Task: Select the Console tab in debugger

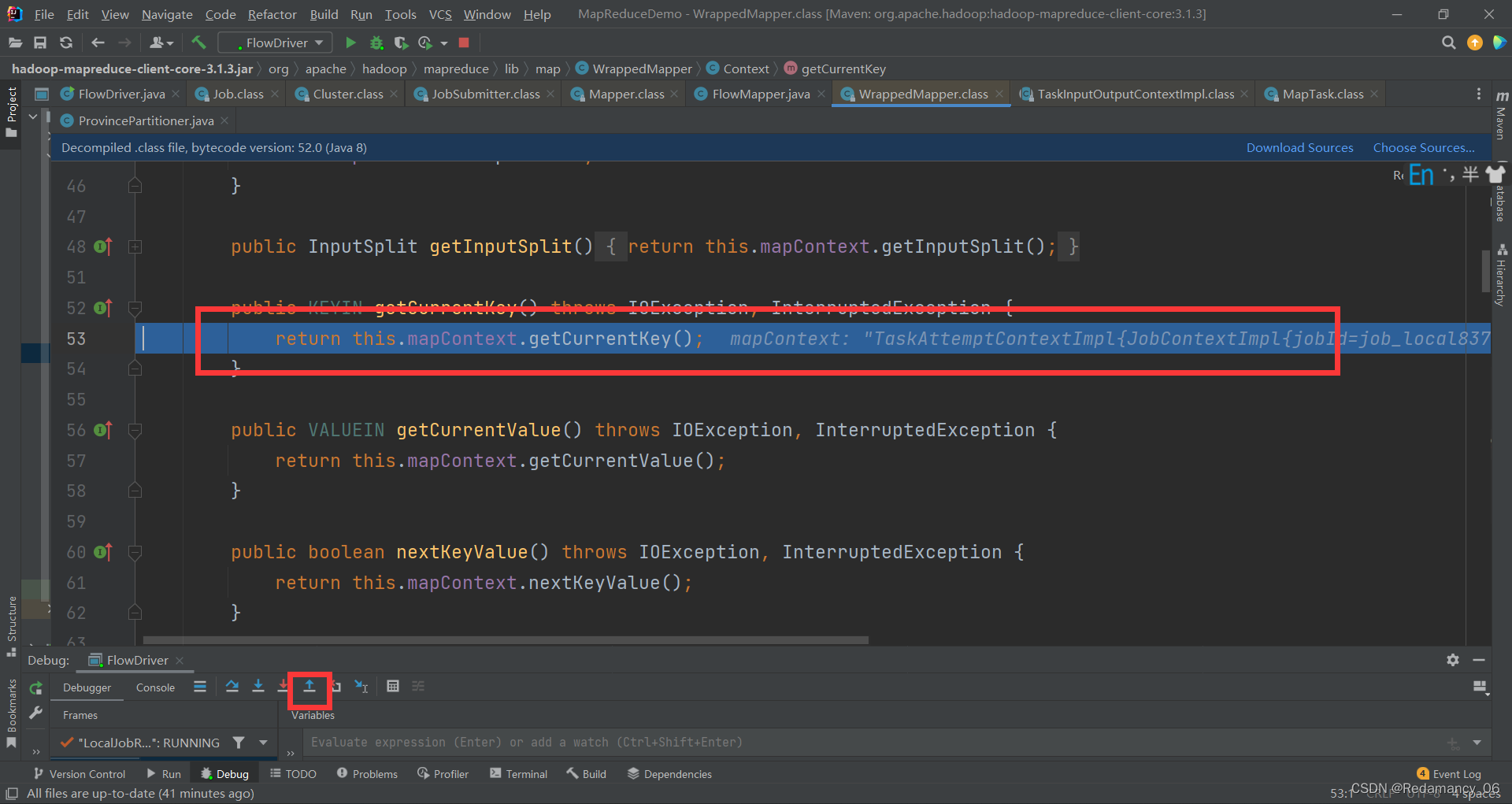Action: pos(155,687)
